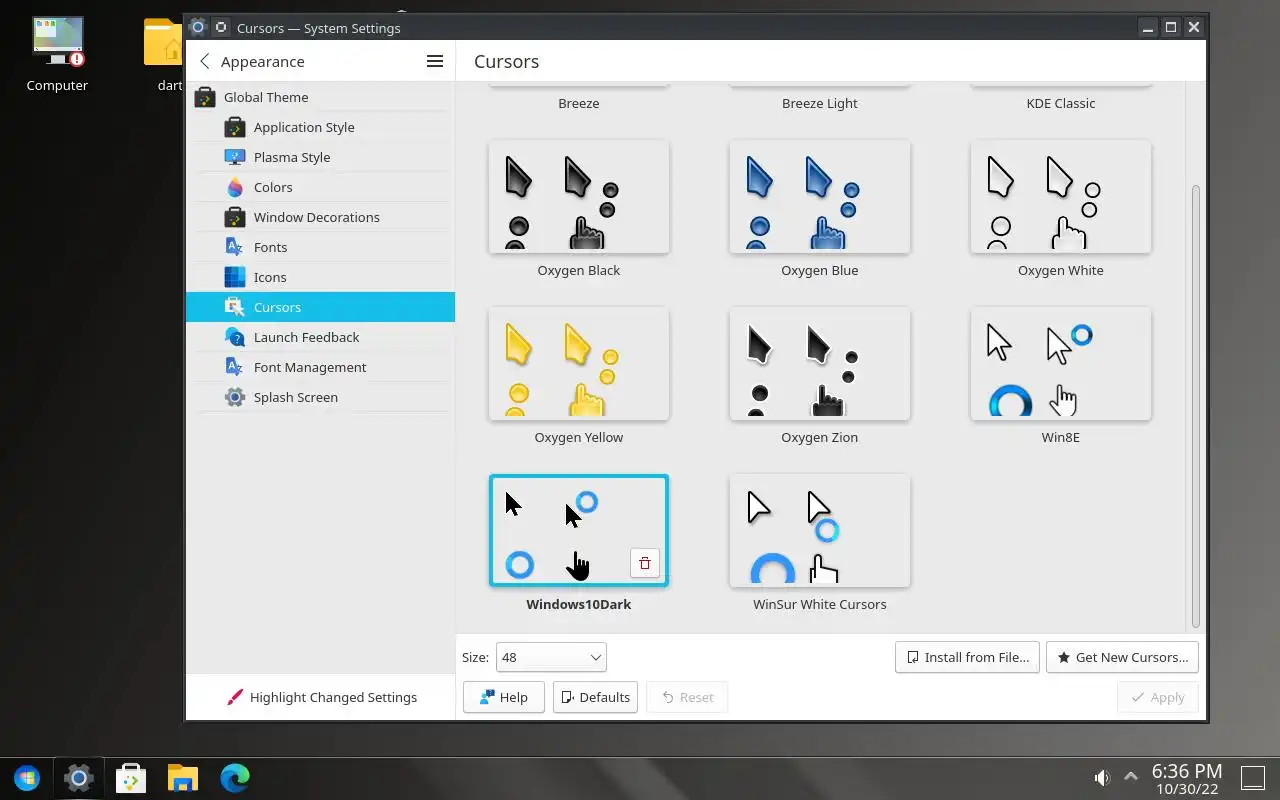Image resolution: width=1280 pixels, height=800 pixels.
Task: Click the Breeze theme label
Action: click(579, 103)
